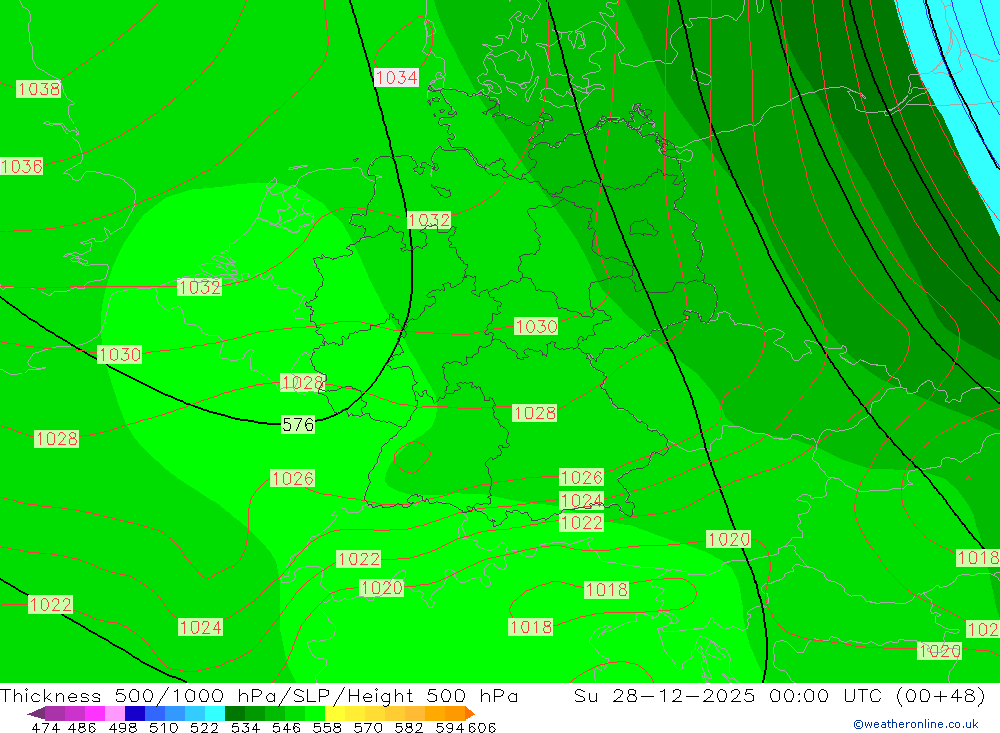Pick the cyan legend swatch
Viewport: 1000px width, 733px height.
tap(215, 713)
